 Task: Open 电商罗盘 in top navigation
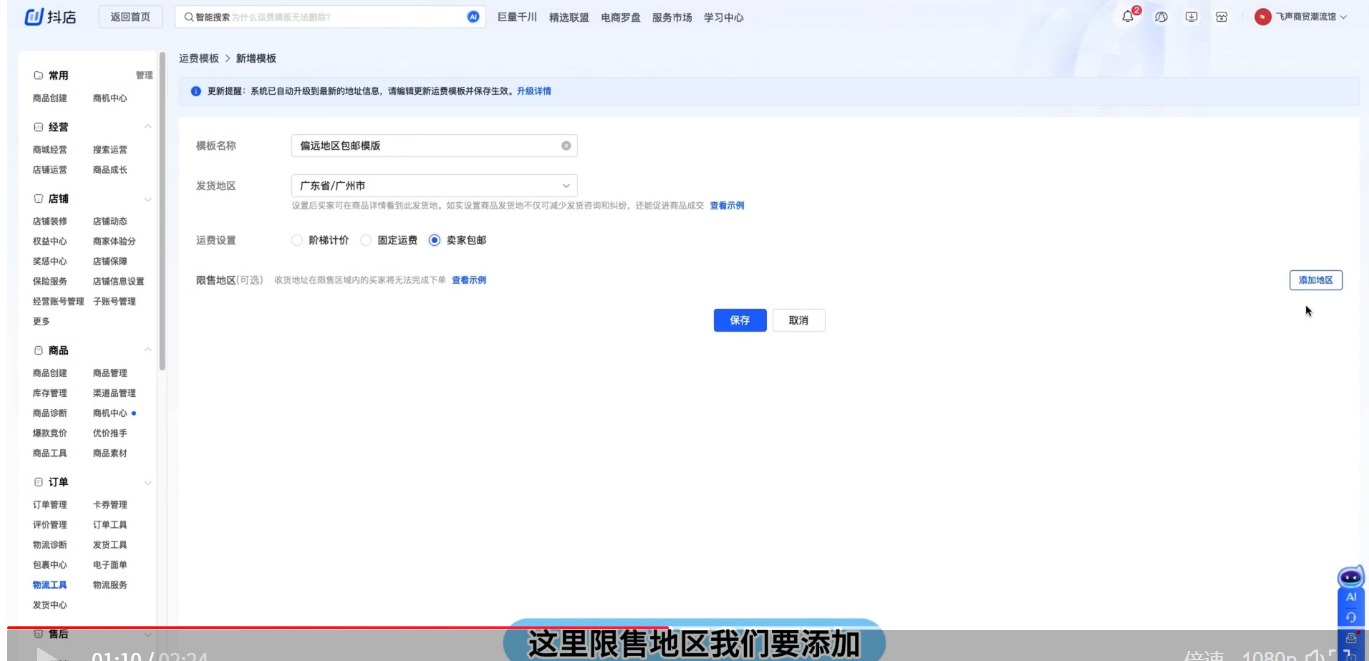point(621,18)
